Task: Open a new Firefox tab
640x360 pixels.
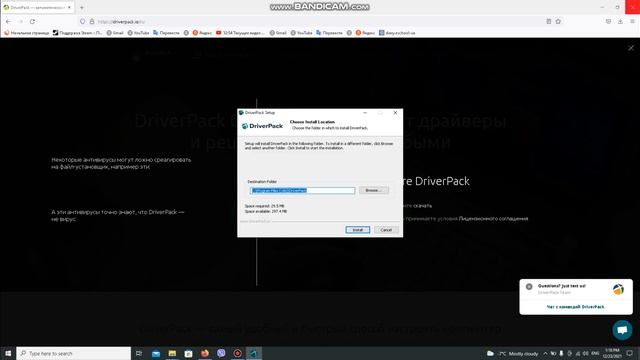Action: point(82,7)
